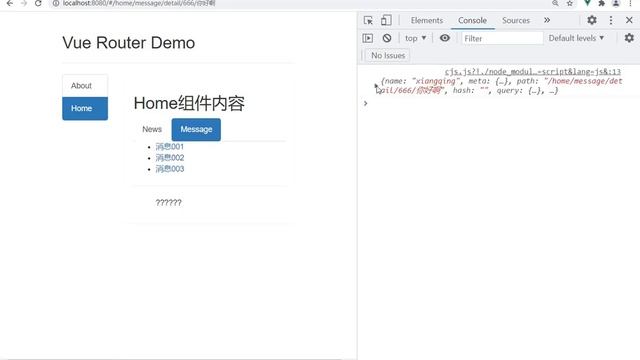Bookmark this page with the star icon
The image size is (640, 360).
pyautogui.click(x=570, y=3)
